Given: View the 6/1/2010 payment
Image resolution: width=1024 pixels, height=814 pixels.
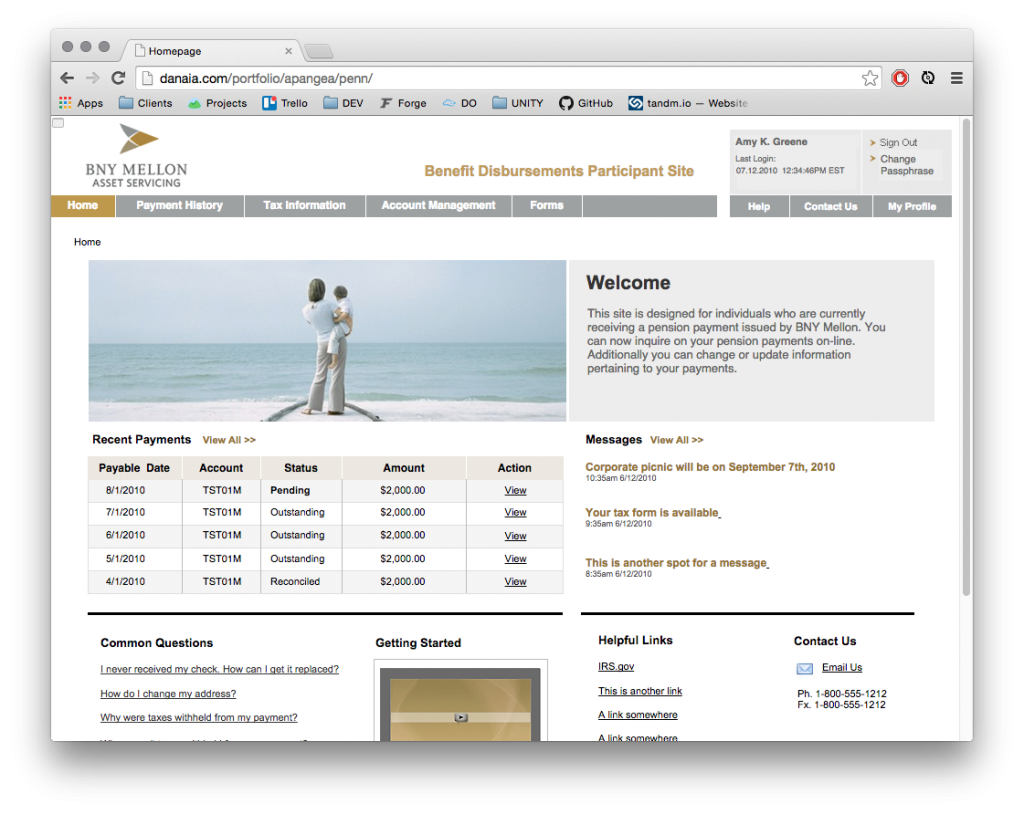Looking at the screenshot, I should point(515,536).
